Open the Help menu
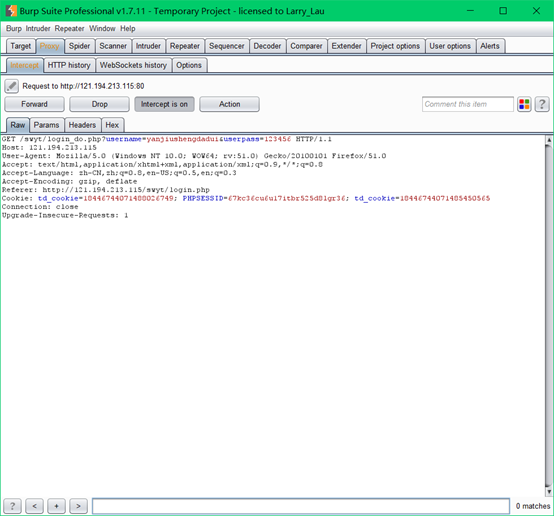The image size is (554, 516). point(128,29)
